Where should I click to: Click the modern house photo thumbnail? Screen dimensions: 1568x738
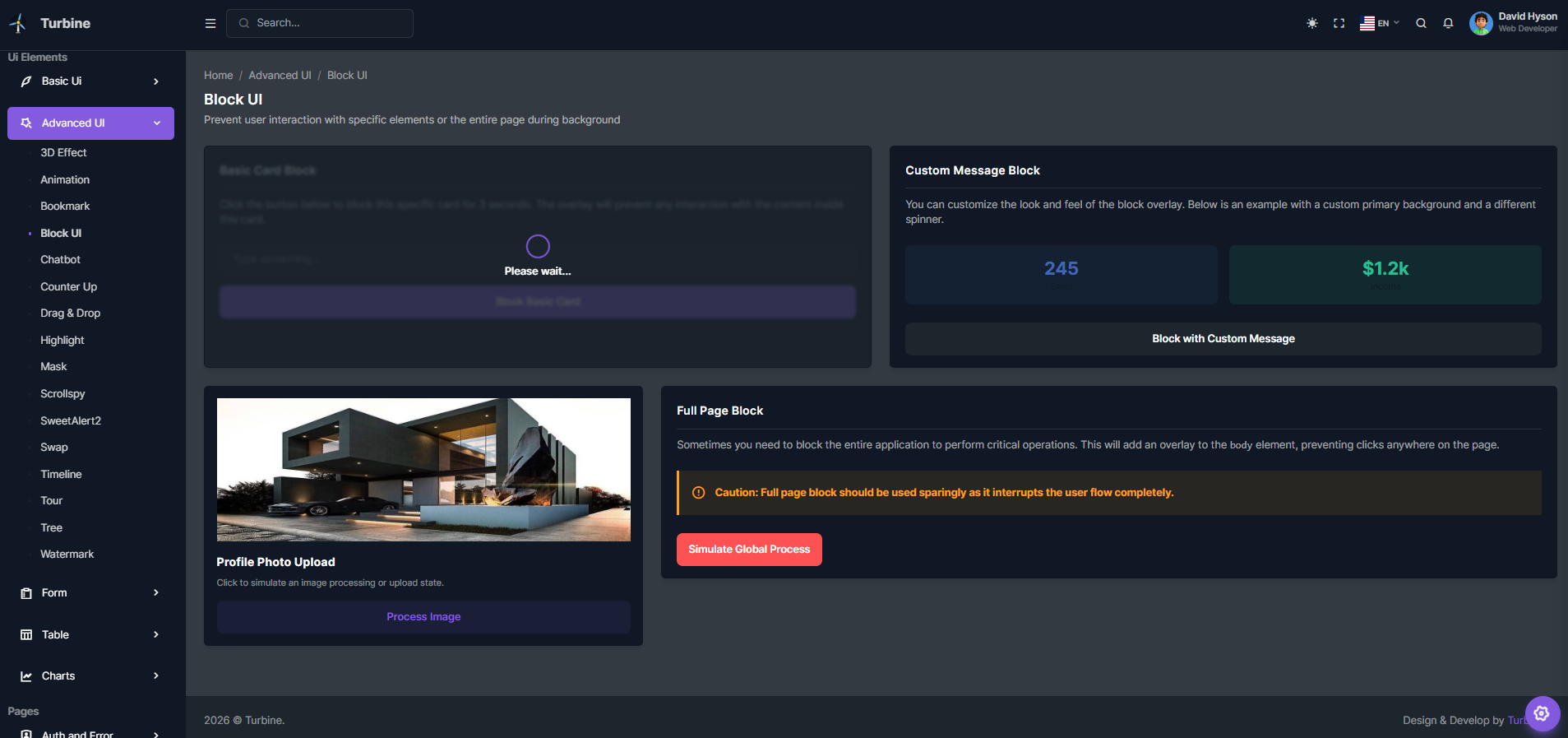tap(423, 470)
